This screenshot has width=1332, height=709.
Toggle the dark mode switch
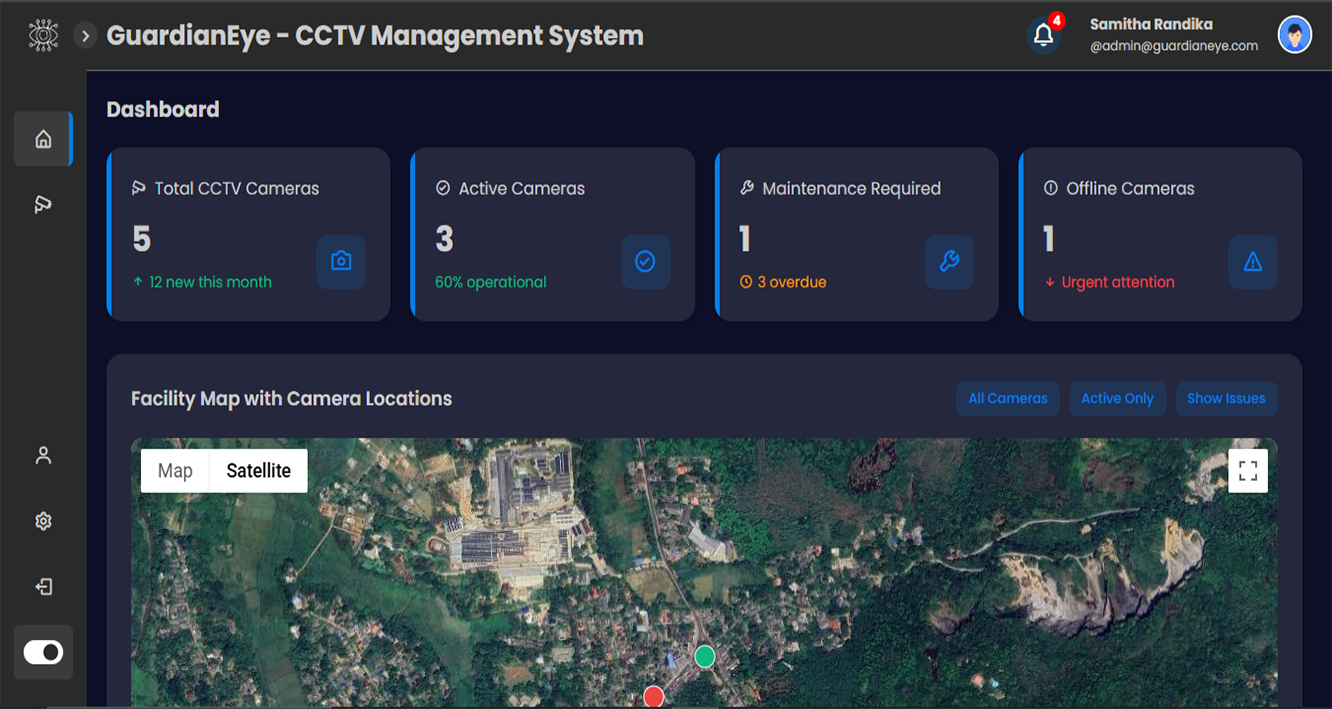click(43, 652)
